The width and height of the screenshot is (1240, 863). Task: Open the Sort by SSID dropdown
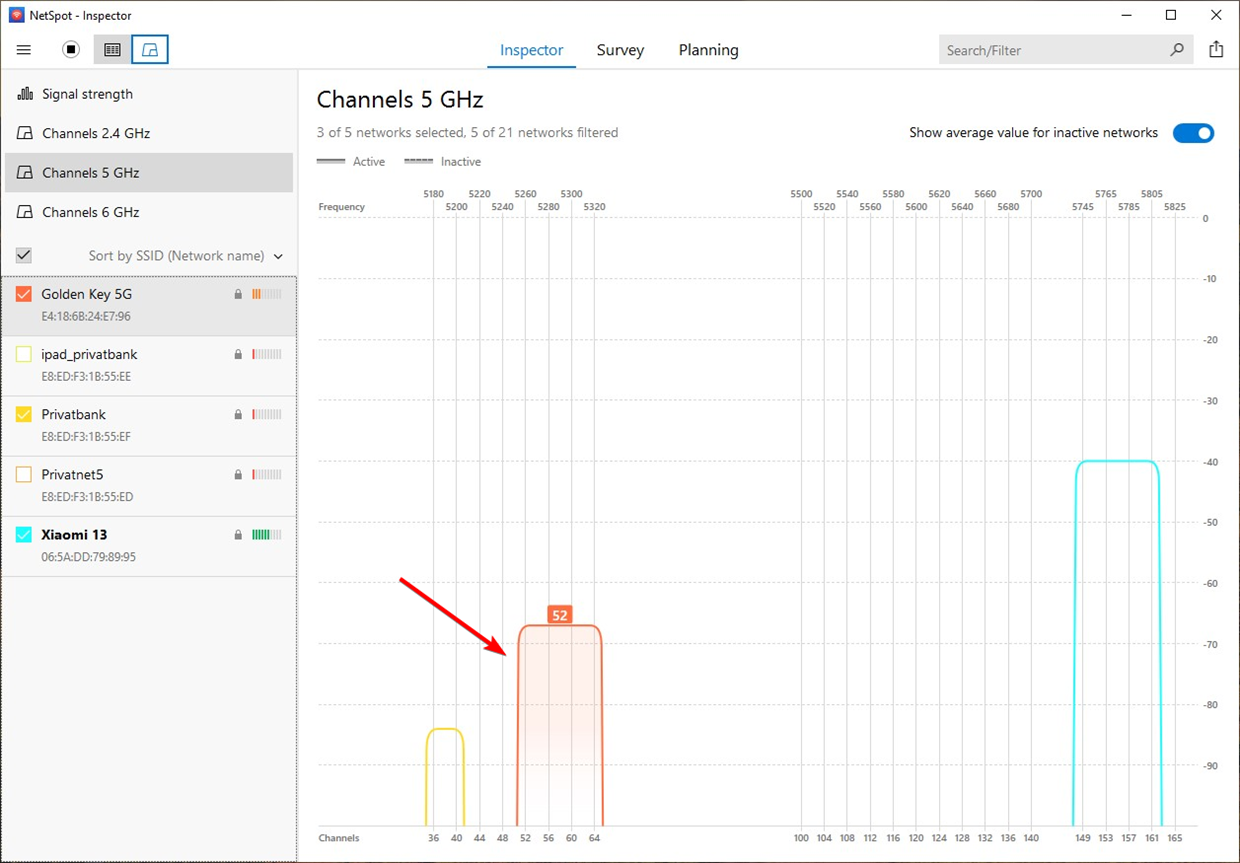(x=186, y=255)
